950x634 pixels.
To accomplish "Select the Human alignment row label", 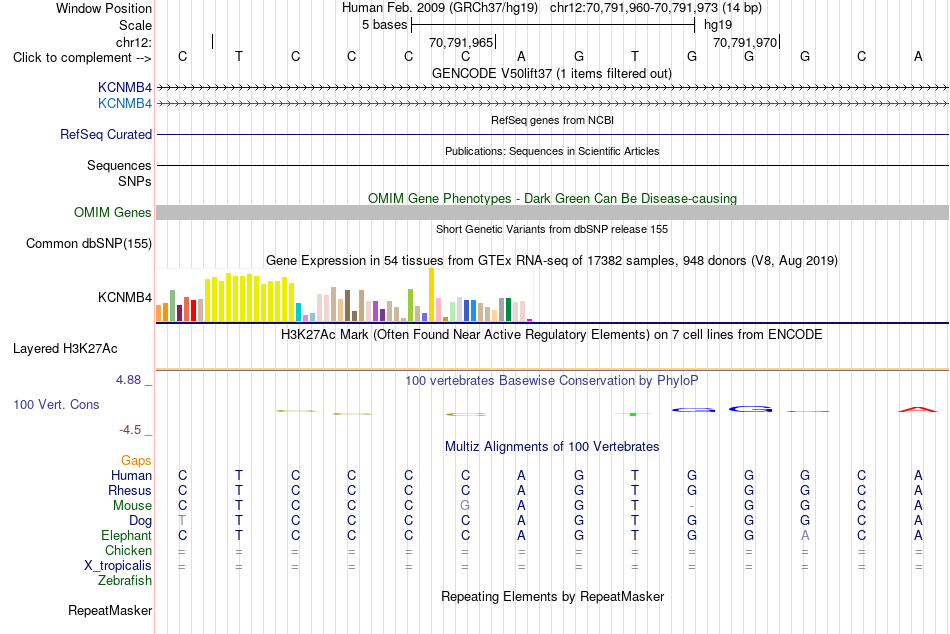I will point(131,475).
